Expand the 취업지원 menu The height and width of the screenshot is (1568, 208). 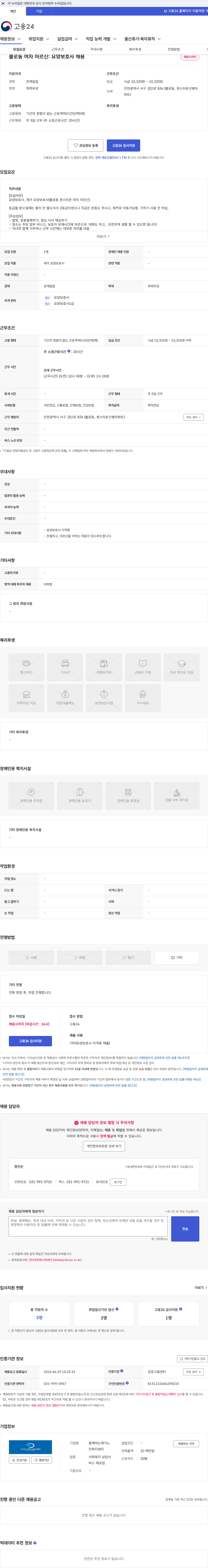tap(39, 39)
